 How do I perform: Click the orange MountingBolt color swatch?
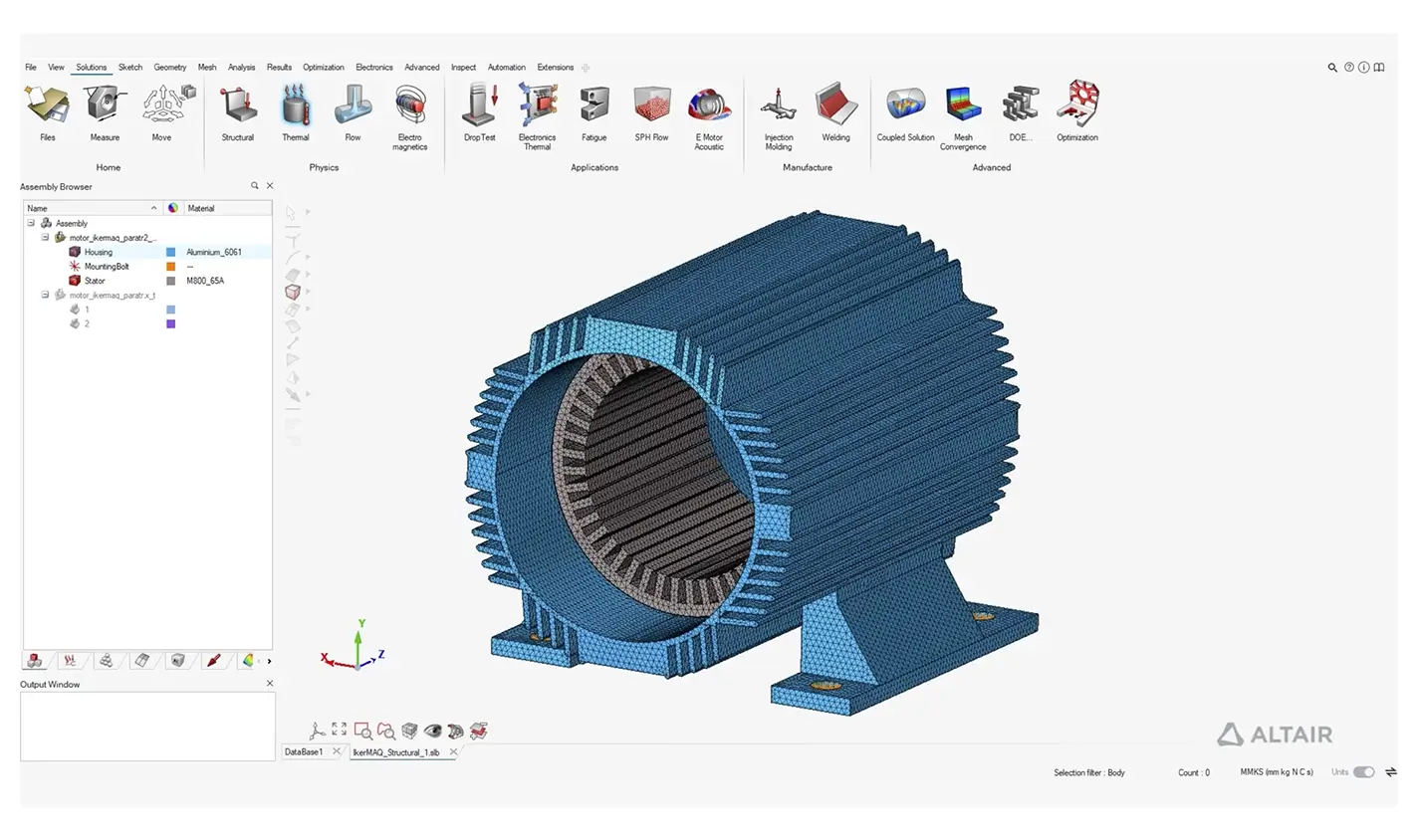tap(171, 267)
